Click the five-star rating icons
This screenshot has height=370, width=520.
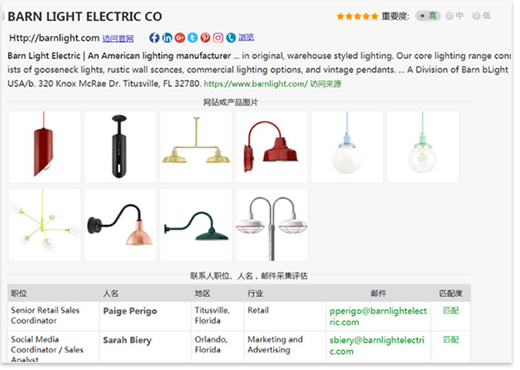(x=357, y=16)
